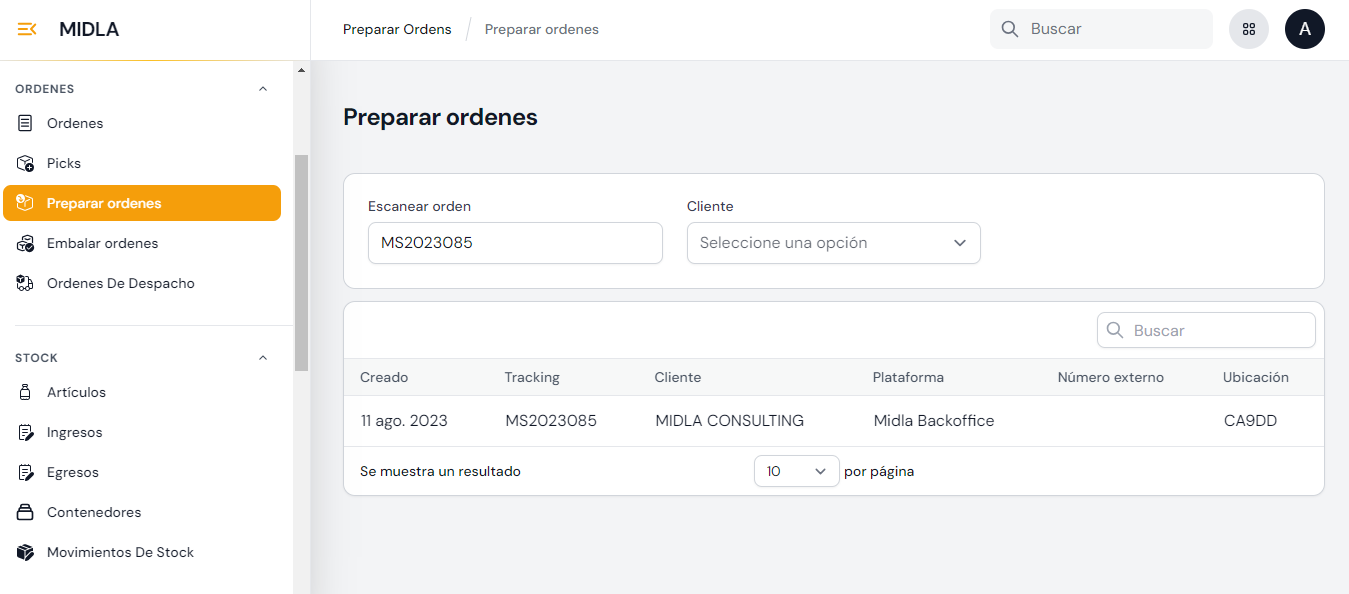Click the Artículos bottle icon
Viewport: 1349px width, 594px height.
point(26,392)
